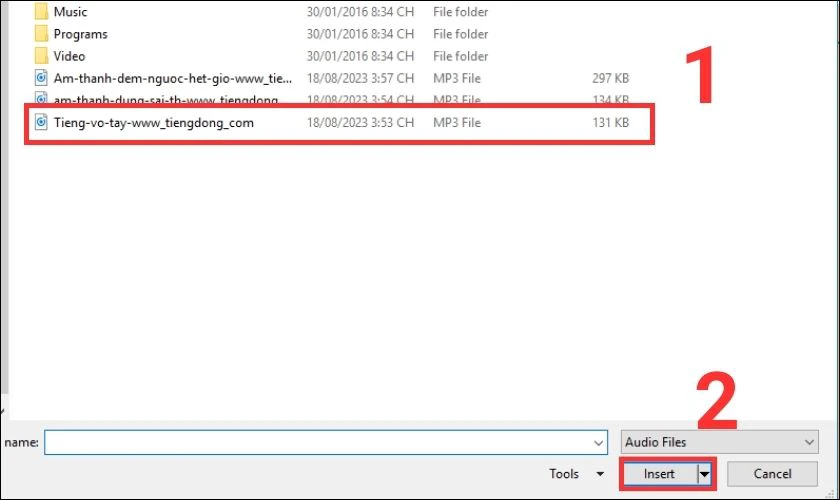Expand the Insert button's arrow options
The width and height of the screenshot is (840, 500).
coord(704,474)
